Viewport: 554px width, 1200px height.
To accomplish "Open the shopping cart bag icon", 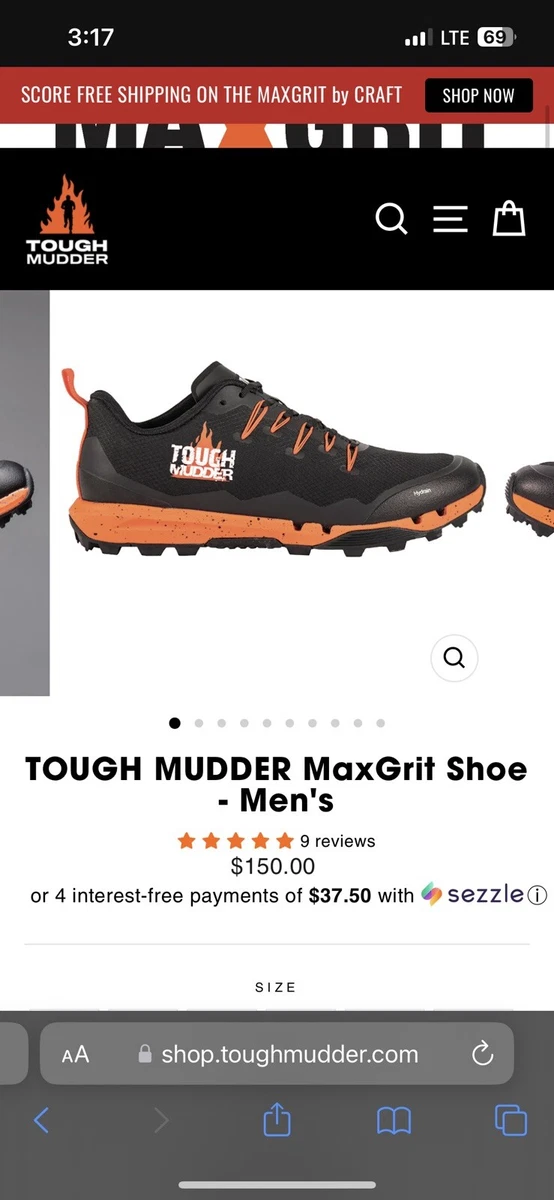I will pyautogui.click(x=509, y=218).
